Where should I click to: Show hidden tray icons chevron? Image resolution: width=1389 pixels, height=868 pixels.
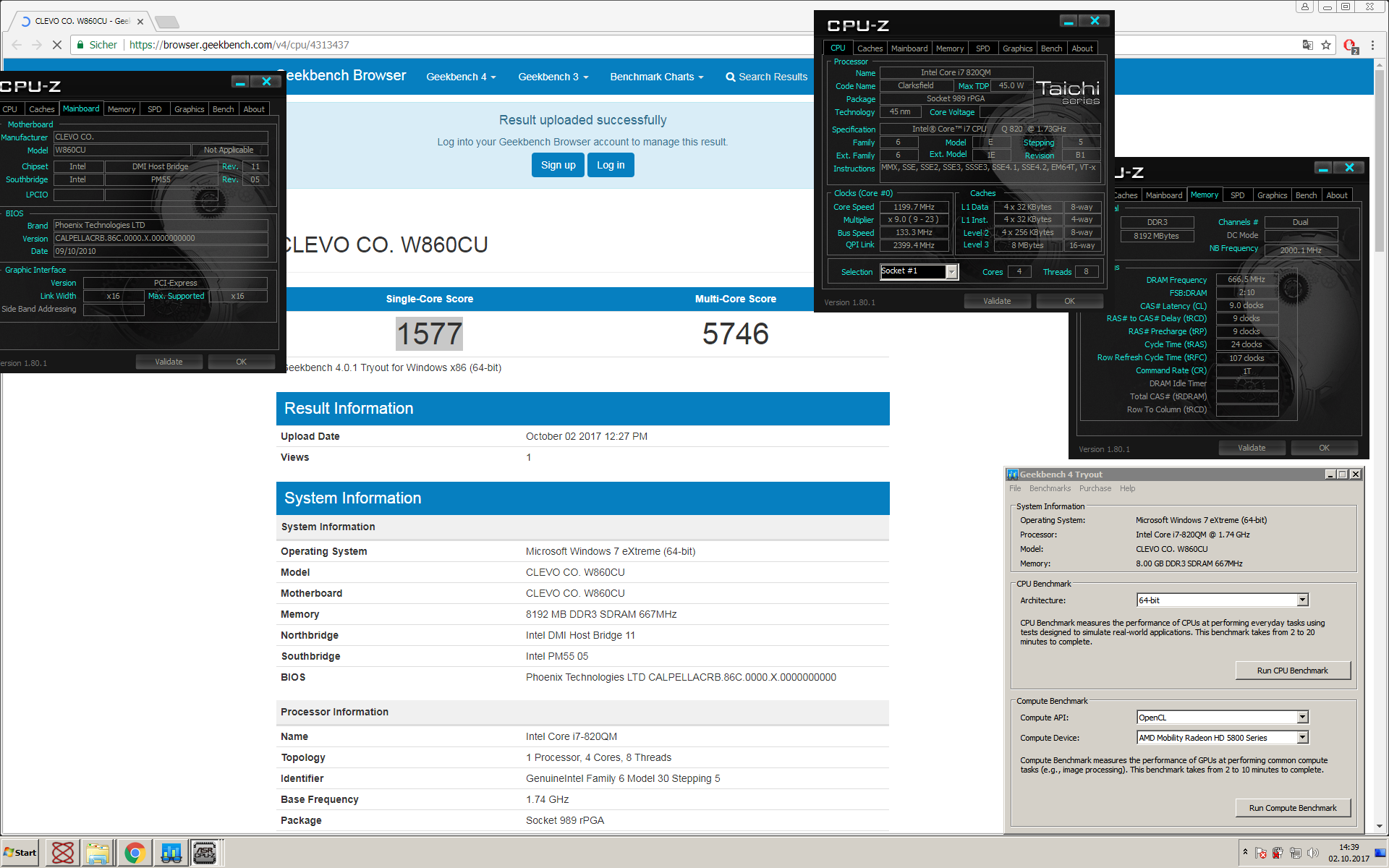[x=1245, y=852]
